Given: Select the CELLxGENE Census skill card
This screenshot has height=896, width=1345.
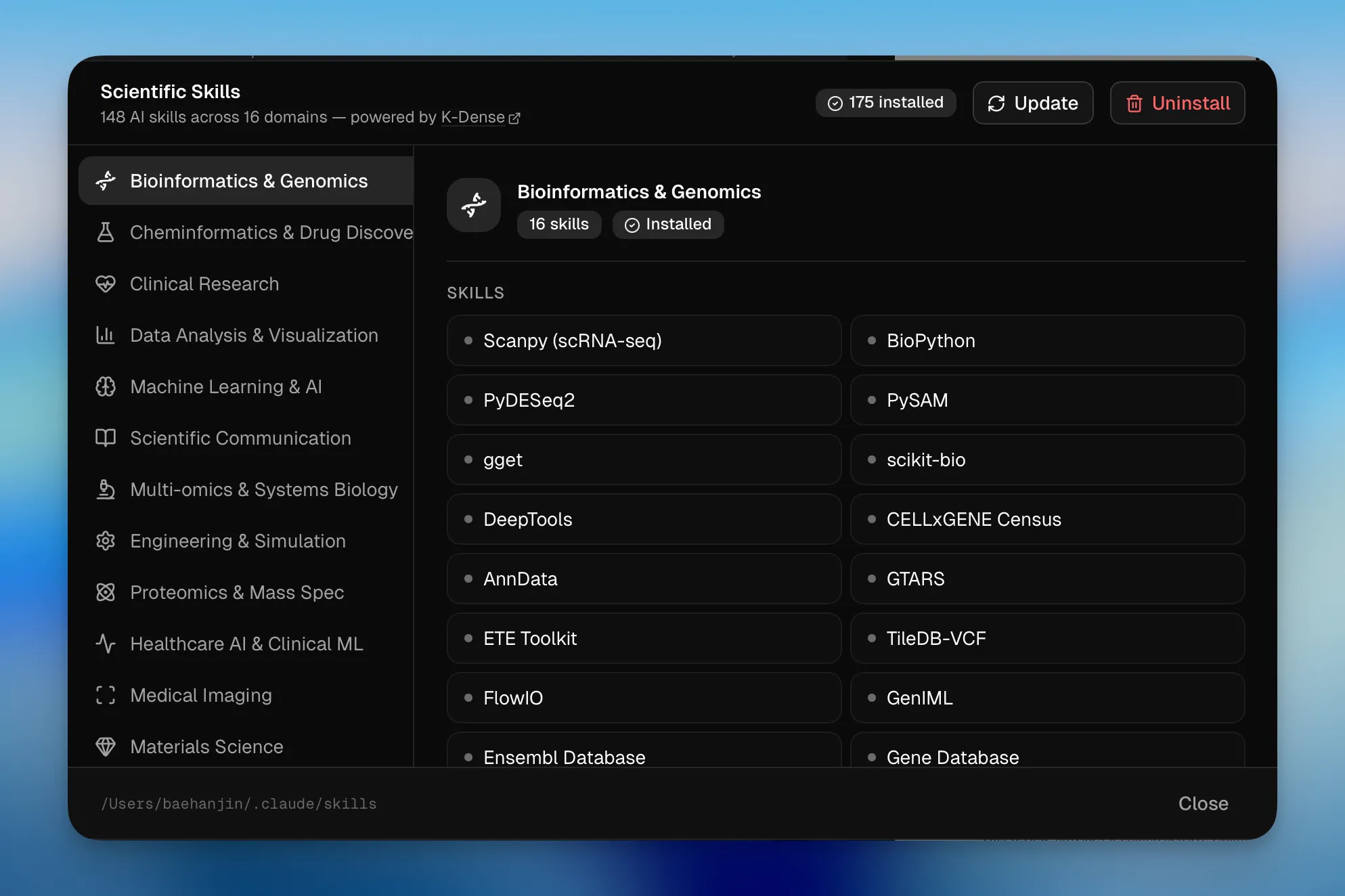Looking at the screenshot, I should (1047, 519).
